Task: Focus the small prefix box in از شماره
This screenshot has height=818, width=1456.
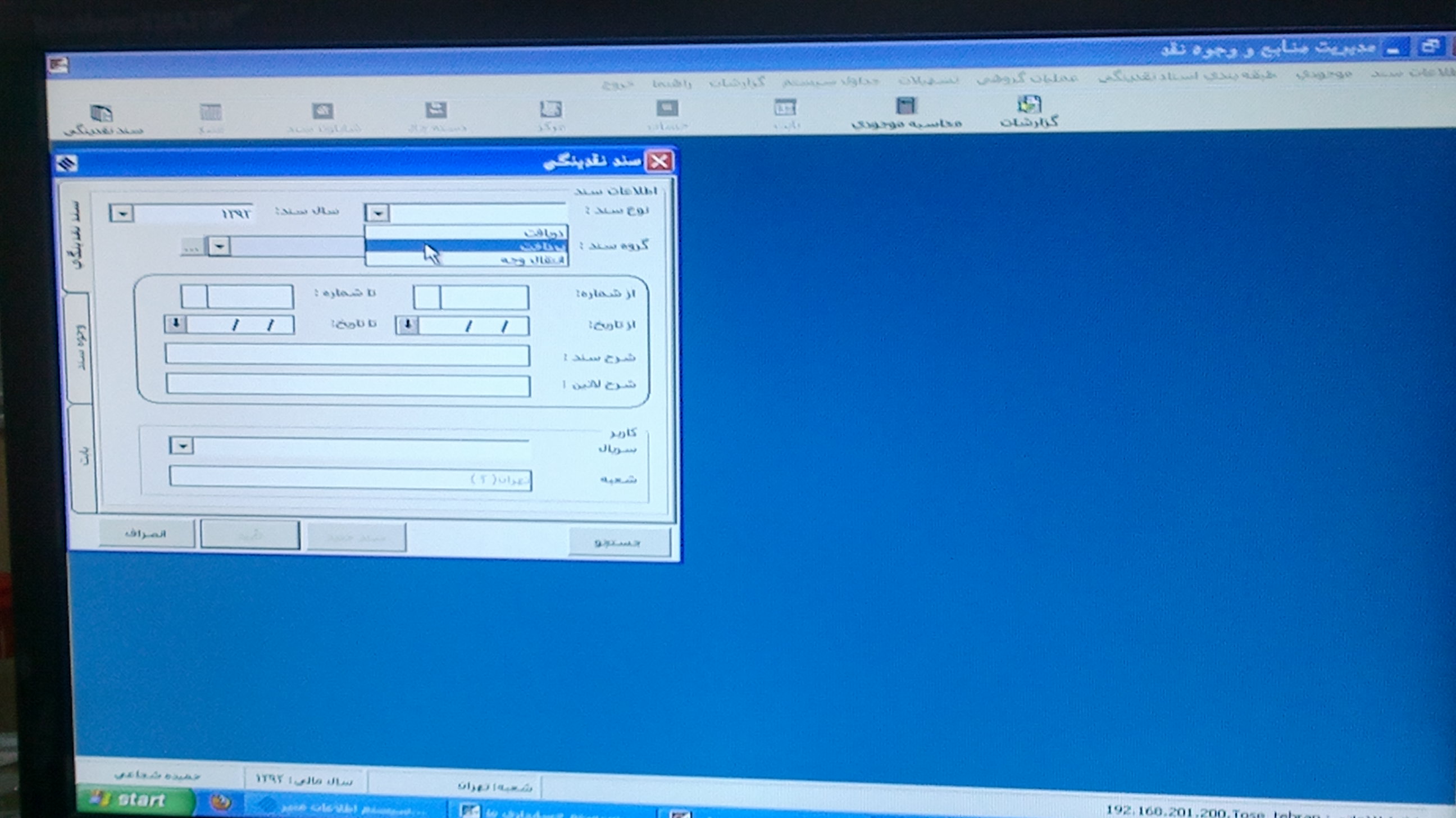Action: coord(427,297)
